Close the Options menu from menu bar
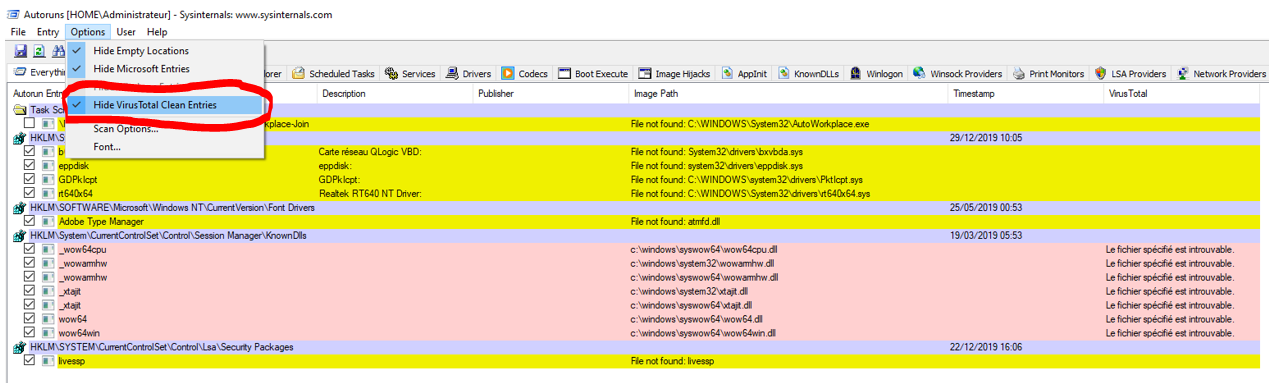The width and height of the screenshot is (1269, 383). pos(88,32)
